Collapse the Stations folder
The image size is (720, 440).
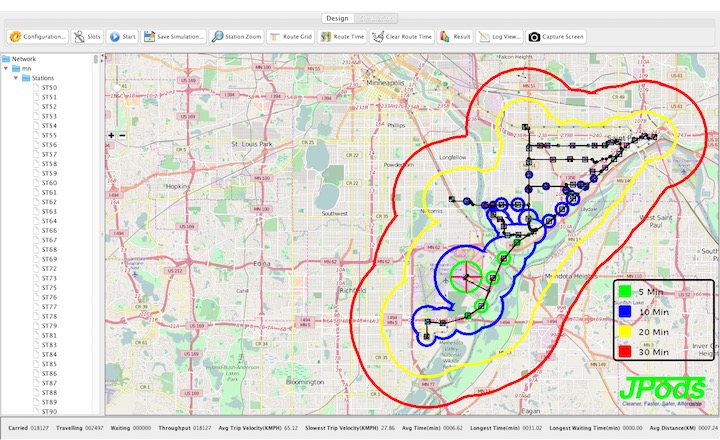click(16, 77)
